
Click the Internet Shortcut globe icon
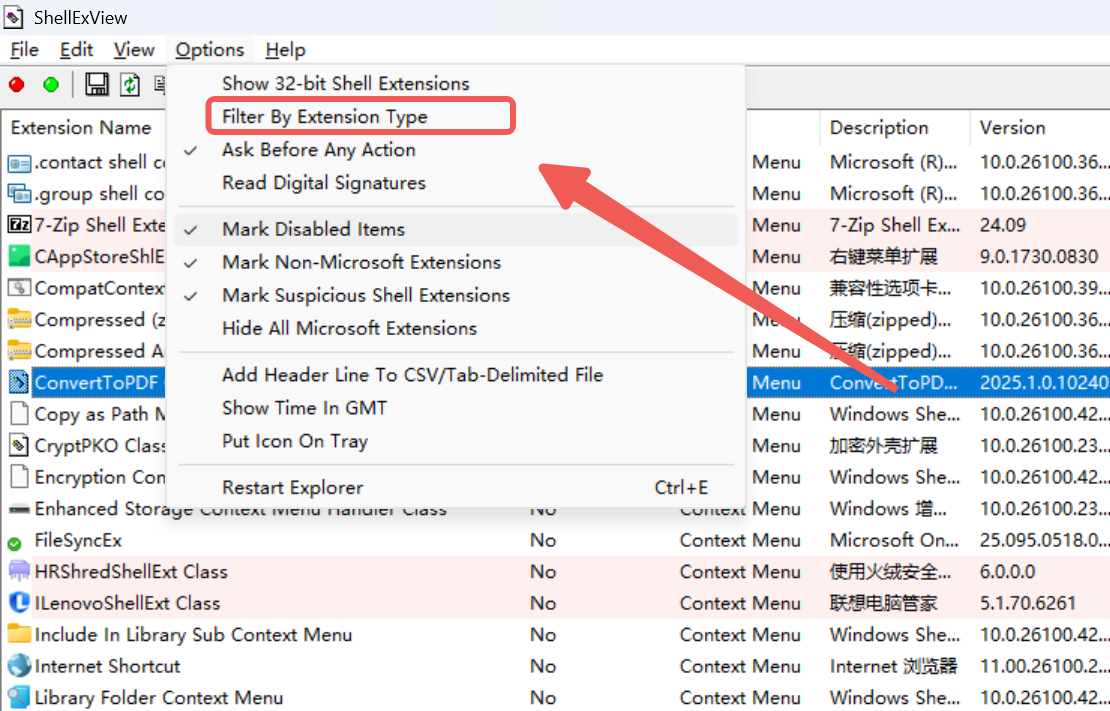click(19, 666)
